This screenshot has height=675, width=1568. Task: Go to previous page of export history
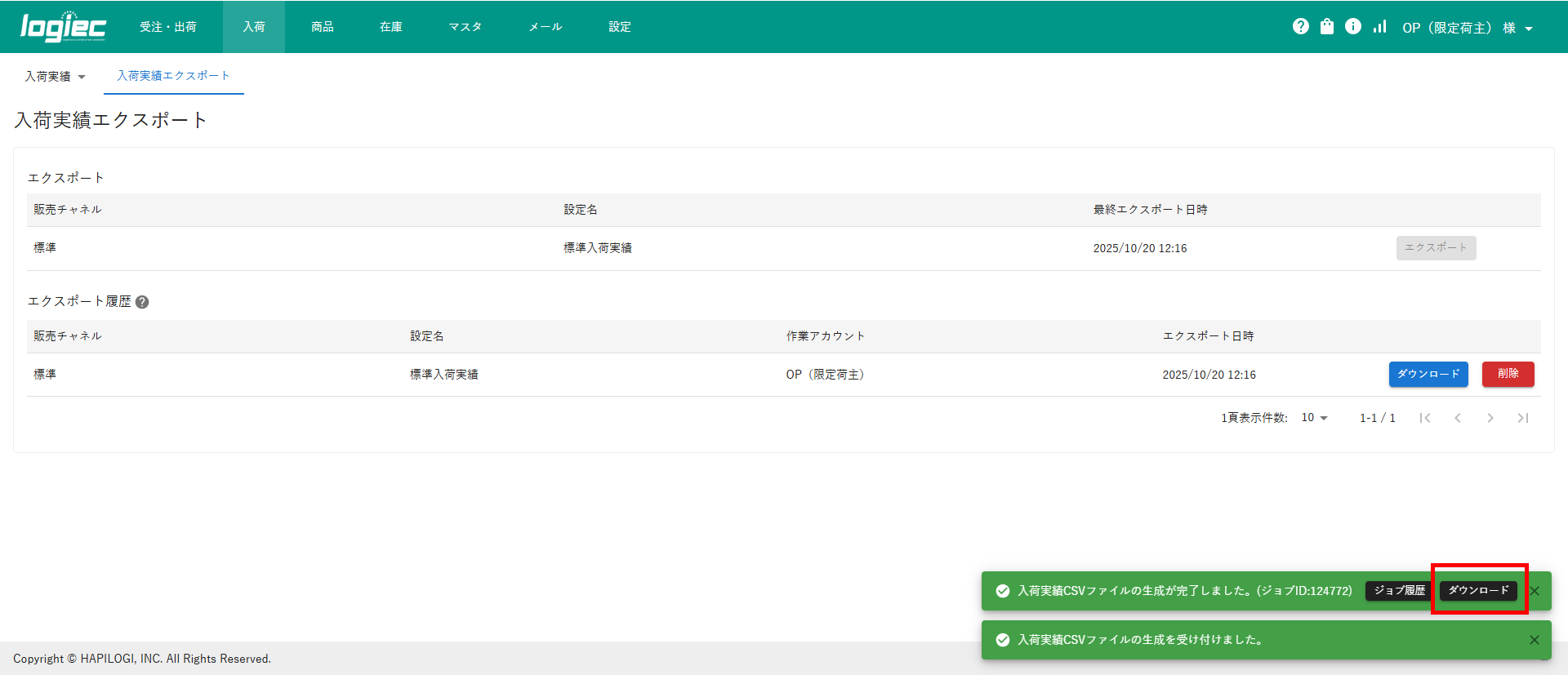pos(1458,418)
